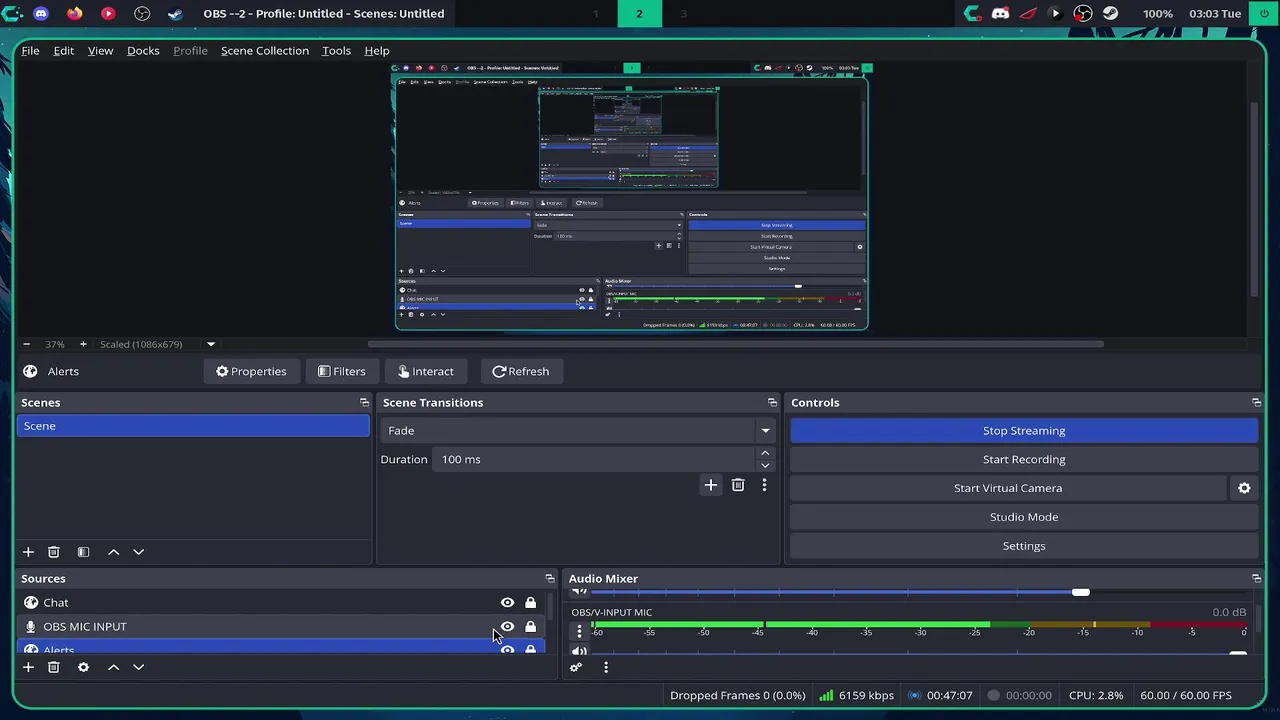The height and width of the screenshot is (720, 1280).
Task: Zoom out the preview with minus icon
Action: point(27,344)
